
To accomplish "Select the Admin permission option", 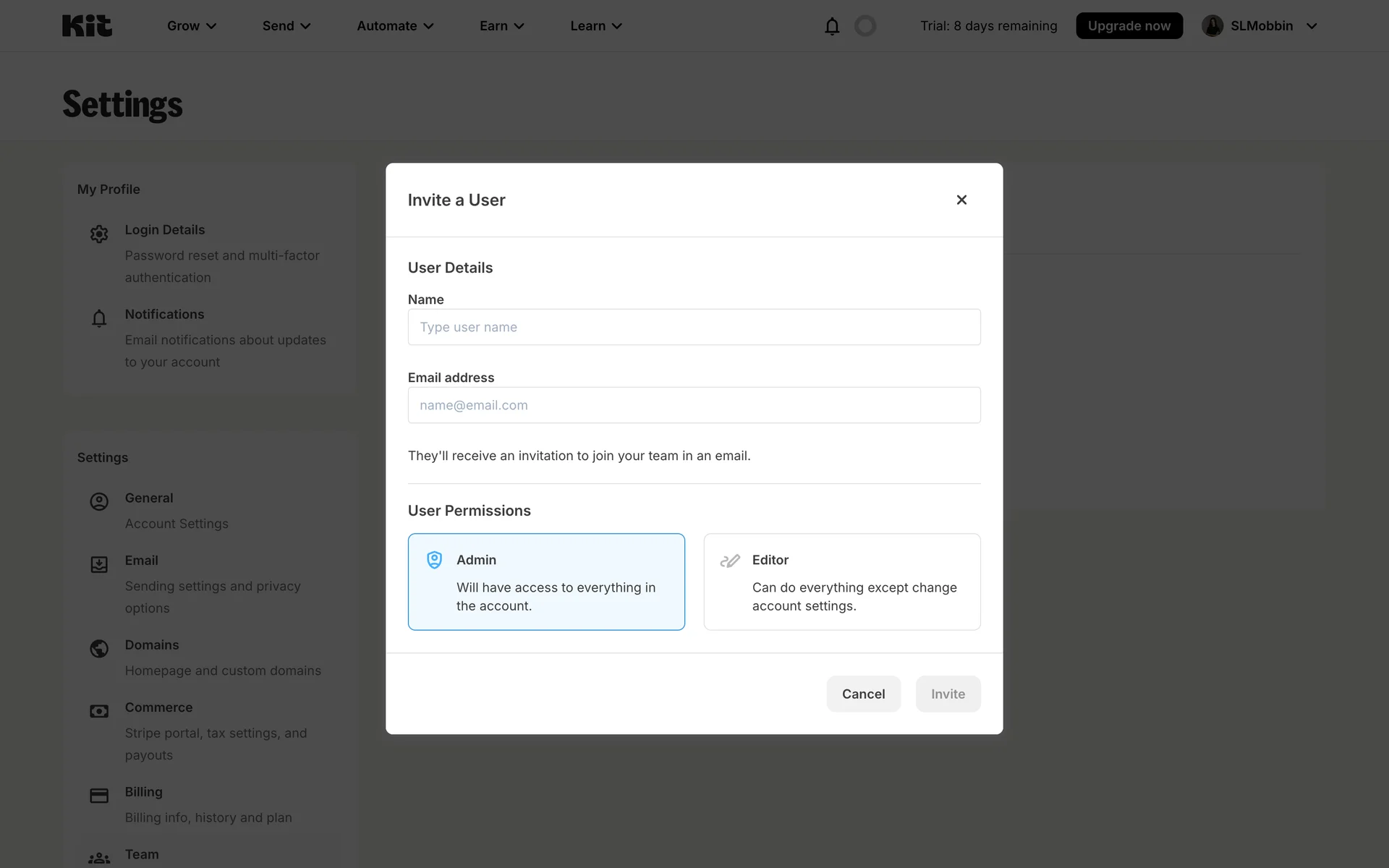I will point(546,582).
